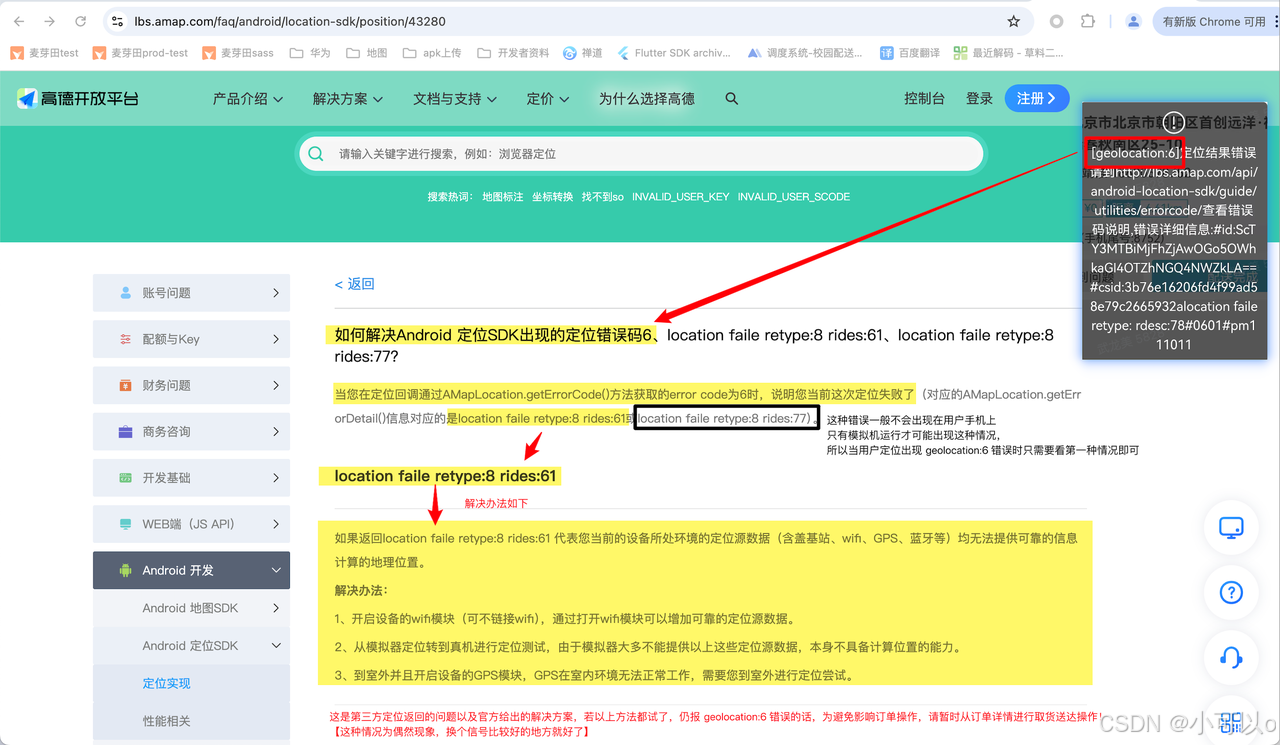Click the 注册 register button
The image size is (1280, 745).
(x=1038, y=98)
